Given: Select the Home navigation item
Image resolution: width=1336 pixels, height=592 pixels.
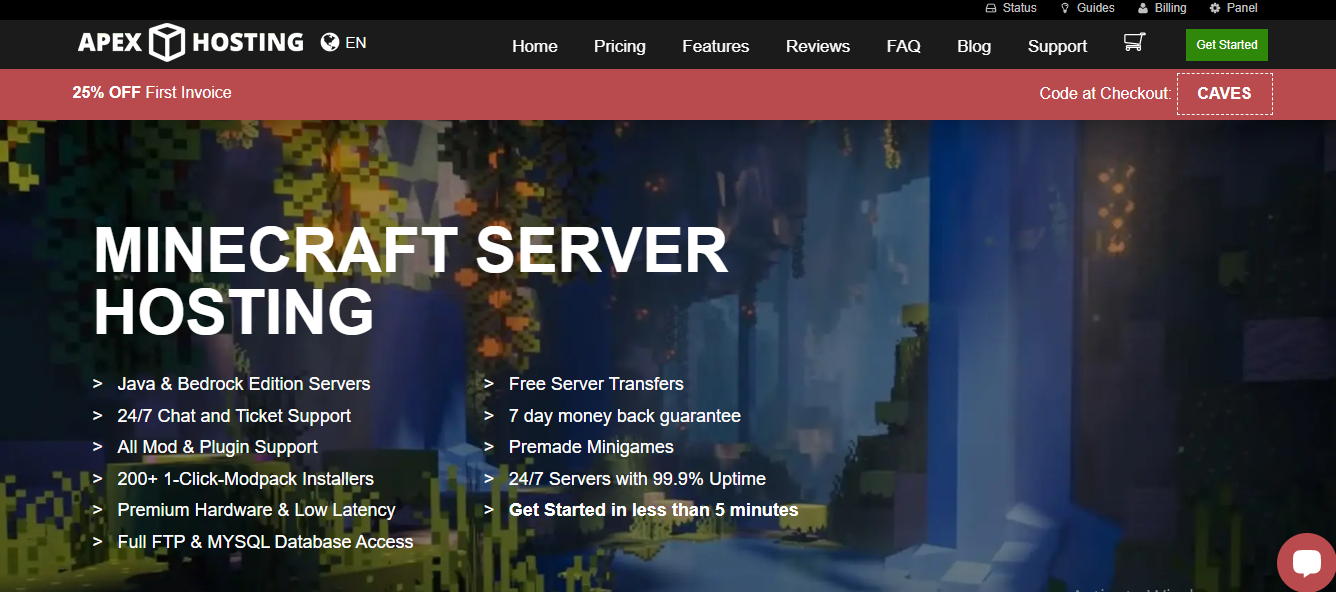Looking at the screenshot, I should coord(534,46).
